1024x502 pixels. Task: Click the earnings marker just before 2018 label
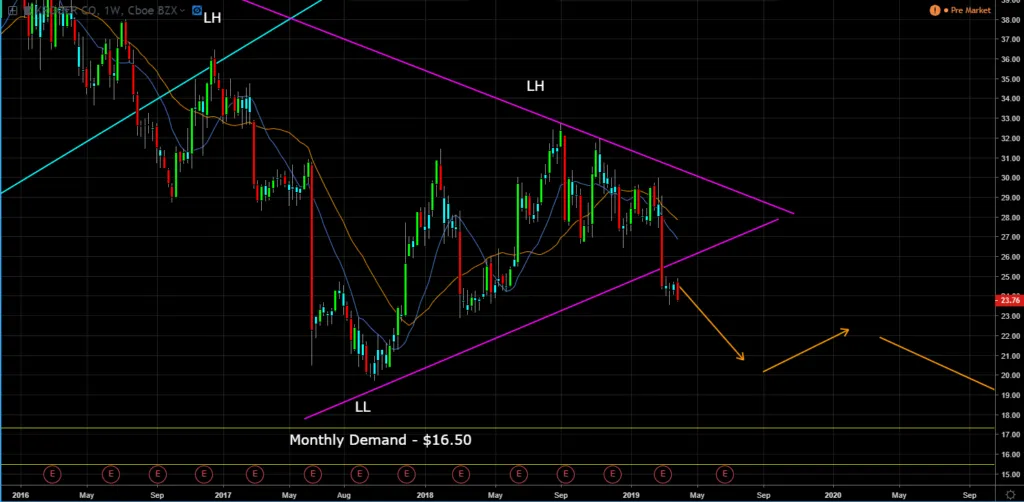pos(406,474)
